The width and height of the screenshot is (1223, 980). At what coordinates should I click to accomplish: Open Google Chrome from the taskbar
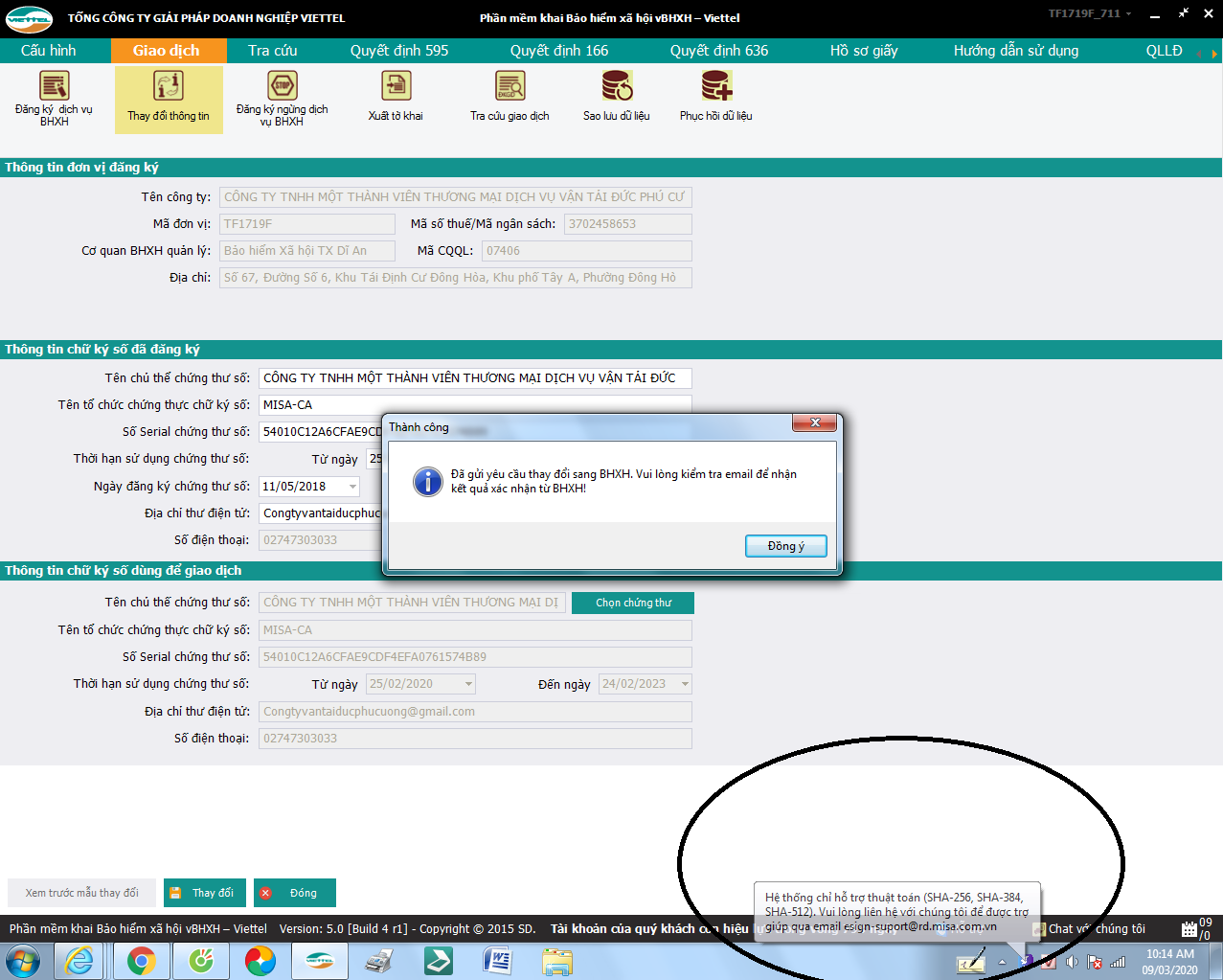[142, 960]
